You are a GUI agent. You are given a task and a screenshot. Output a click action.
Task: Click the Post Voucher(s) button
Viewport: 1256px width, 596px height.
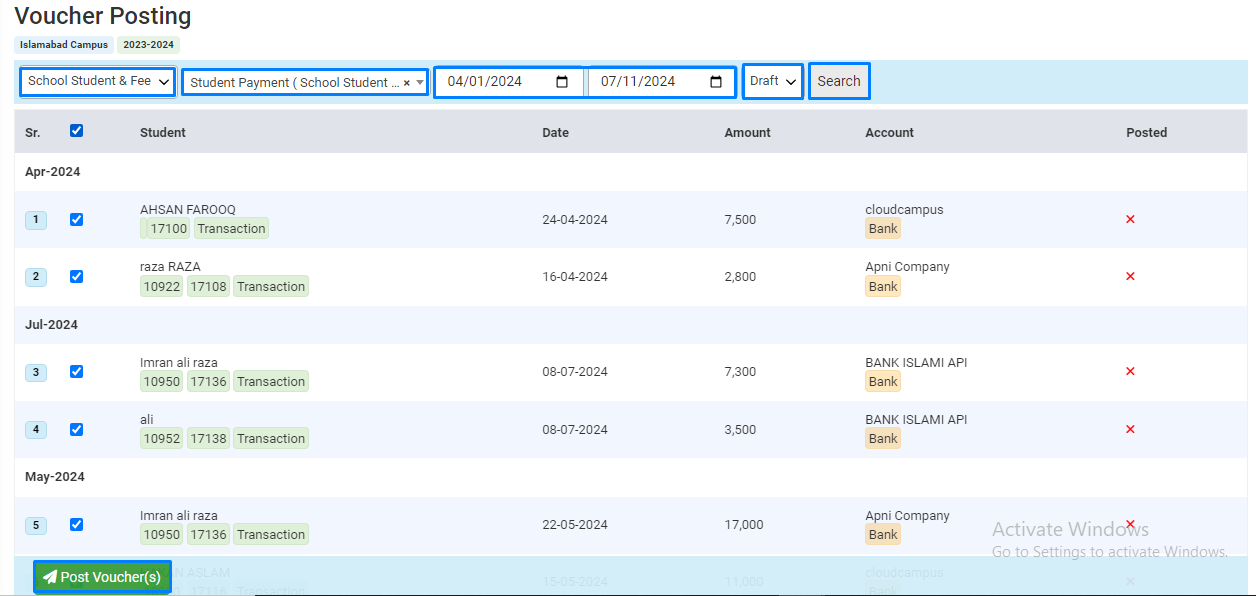click(x=102, y=577)
